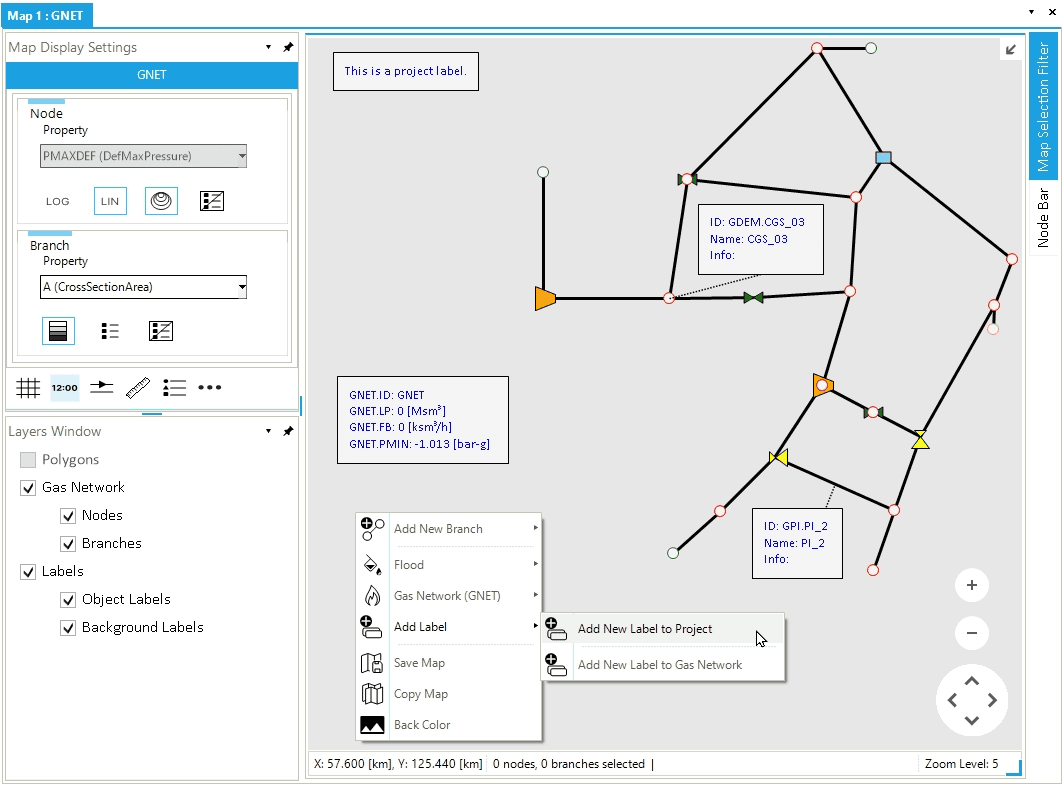Click the 12:00 time display icon
1063x786 pixels.
(65, 388)
